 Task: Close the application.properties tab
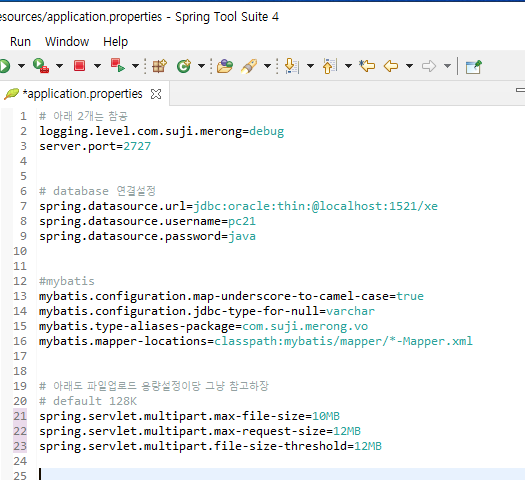pos(156,94)
